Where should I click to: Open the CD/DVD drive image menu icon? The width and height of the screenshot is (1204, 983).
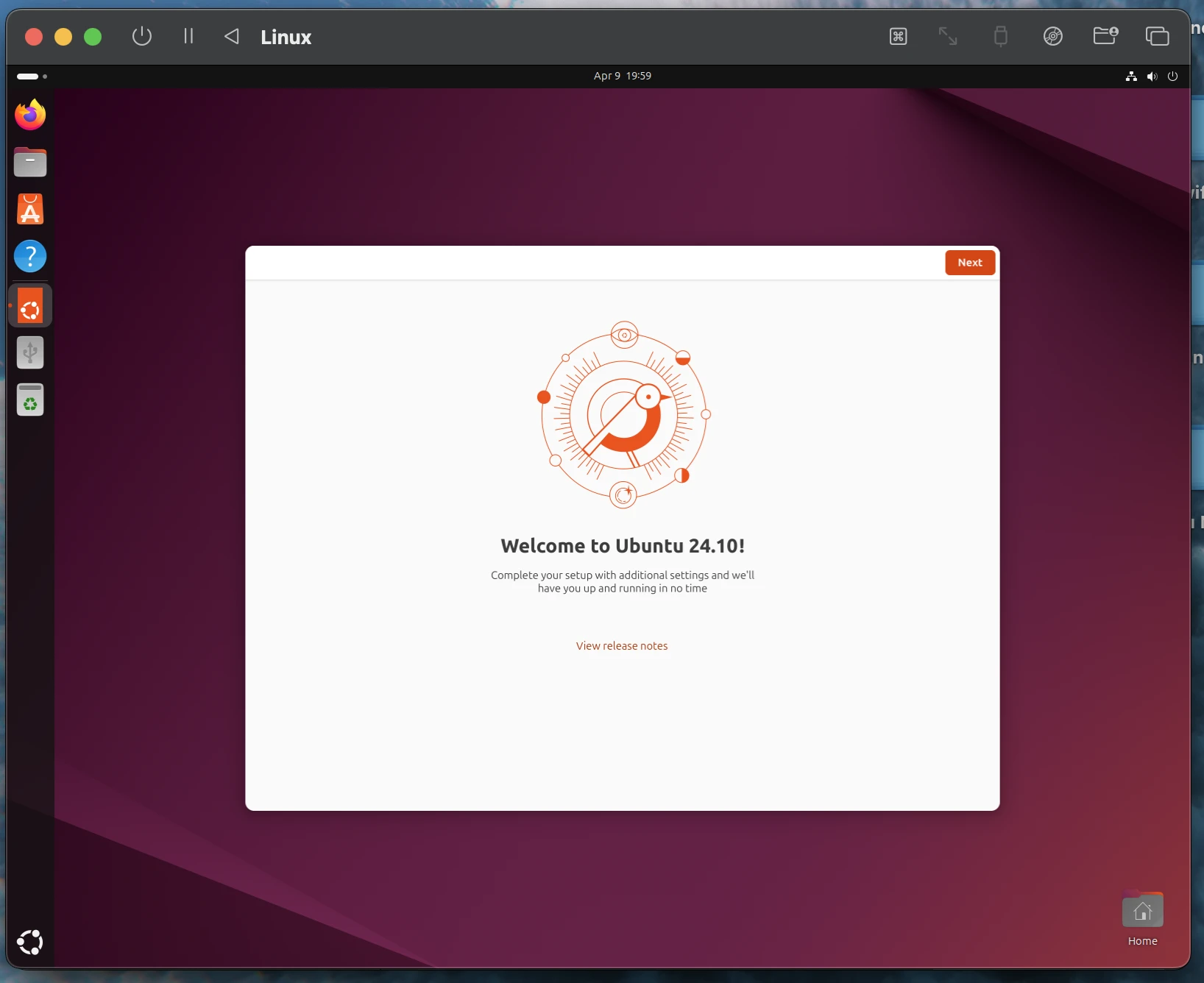pyautogui.click(x=1053, y=36)
